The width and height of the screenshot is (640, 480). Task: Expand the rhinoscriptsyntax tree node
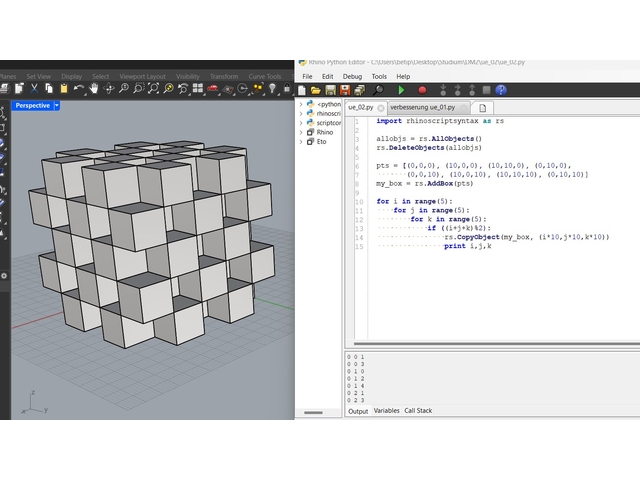[x=301, y=113]
